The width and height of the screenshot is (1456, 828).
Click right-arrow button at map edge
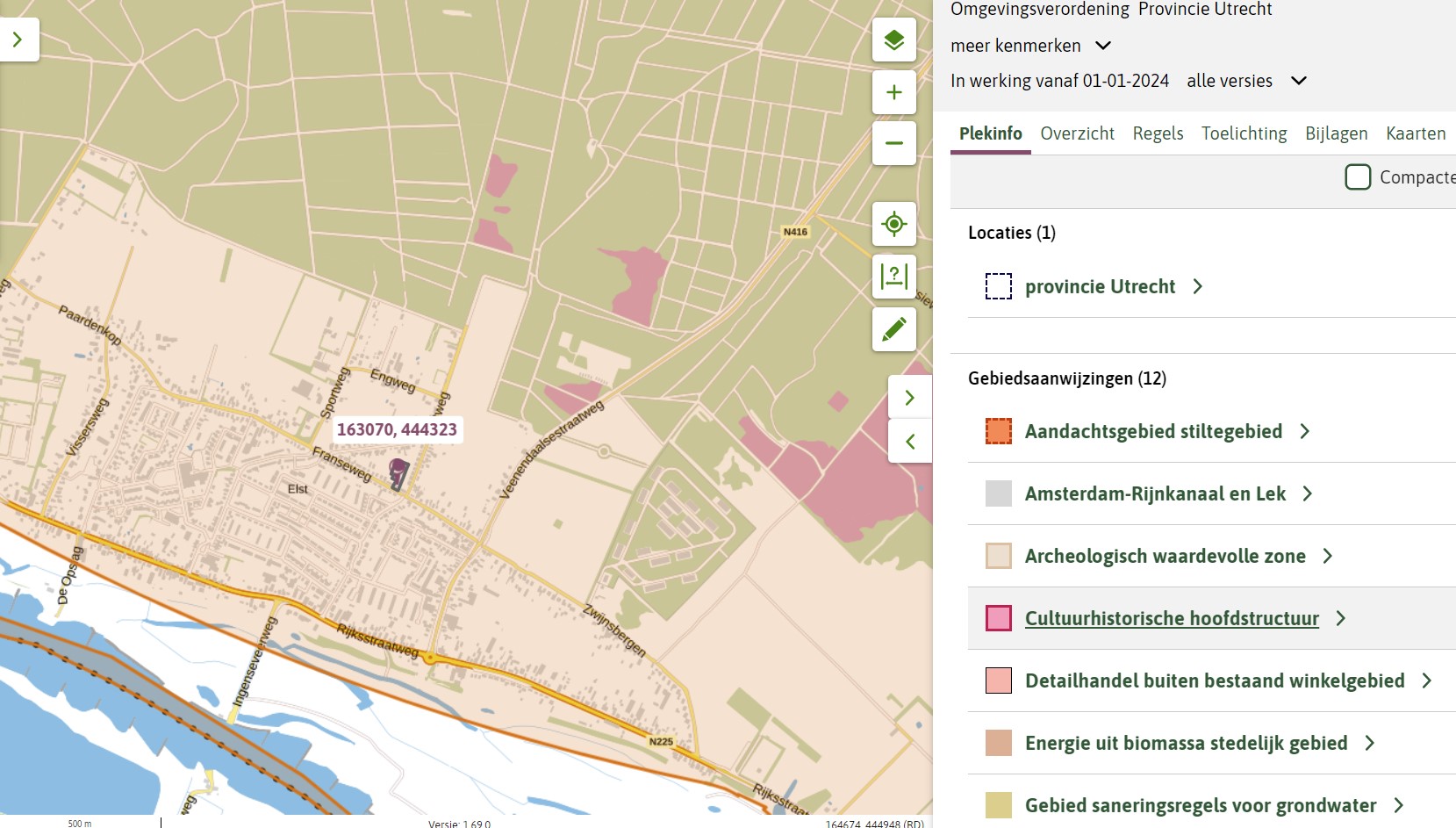pyautogui.click(x=910, y=398)
